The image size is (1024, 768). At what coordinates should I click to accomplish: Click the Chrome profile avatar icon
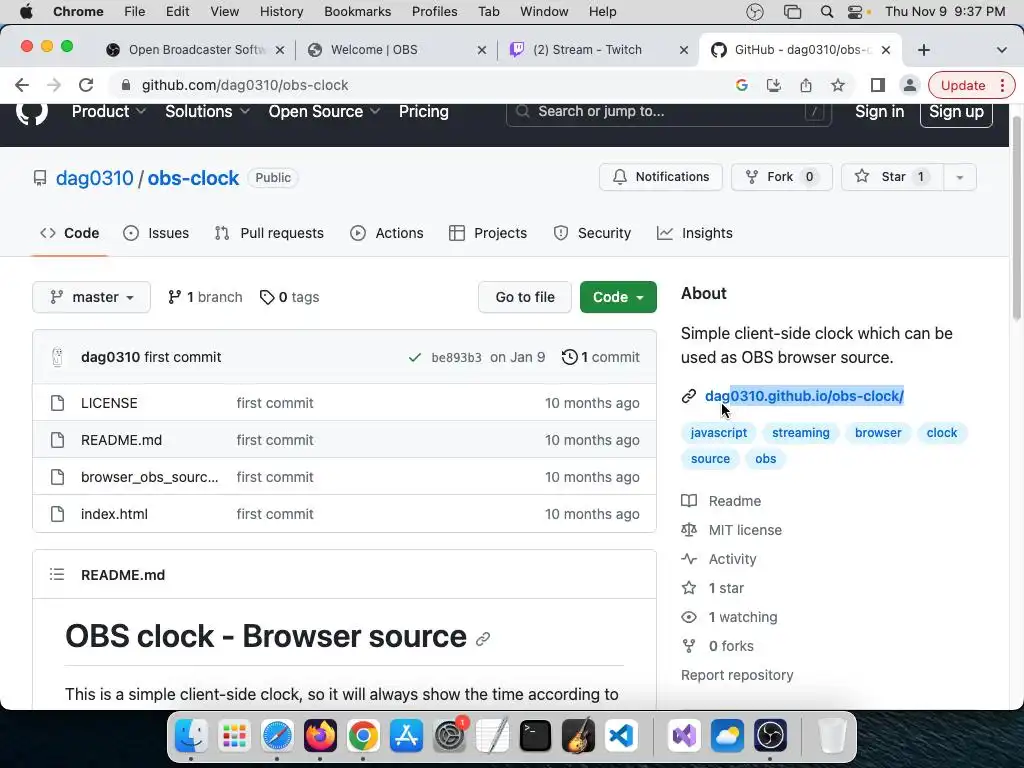tap(910, 85)
